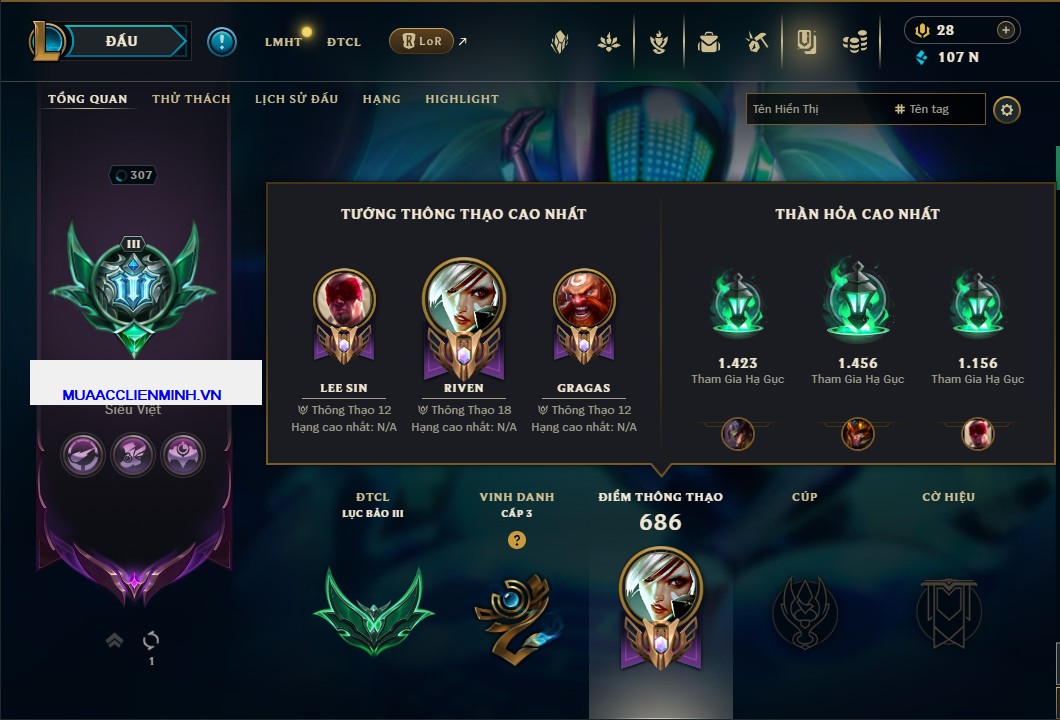Click the Vinh Danh question mark icon
This screenshot has width=1060, height=720.
(516, 539)
